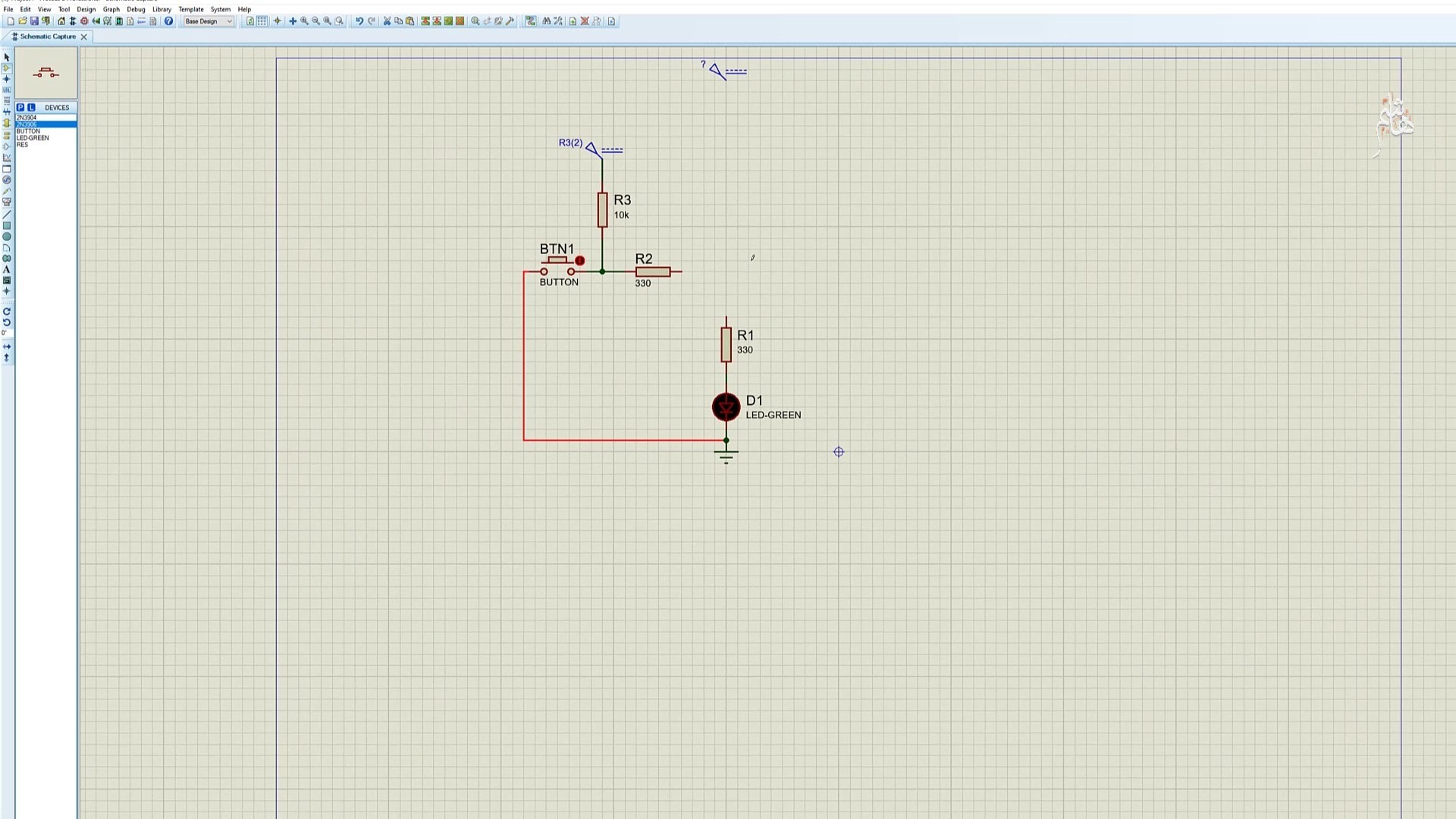Click the Block Delete icon
Viewport: 1456px width, 819px height.
click(x=460, y=21)
